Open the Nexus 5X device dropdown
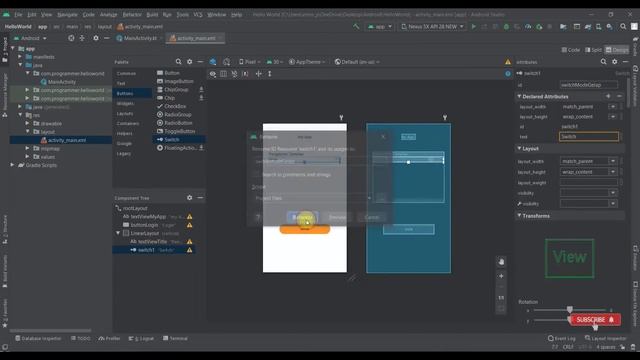Viewport: 640px width, 360px height. [433, 27]
